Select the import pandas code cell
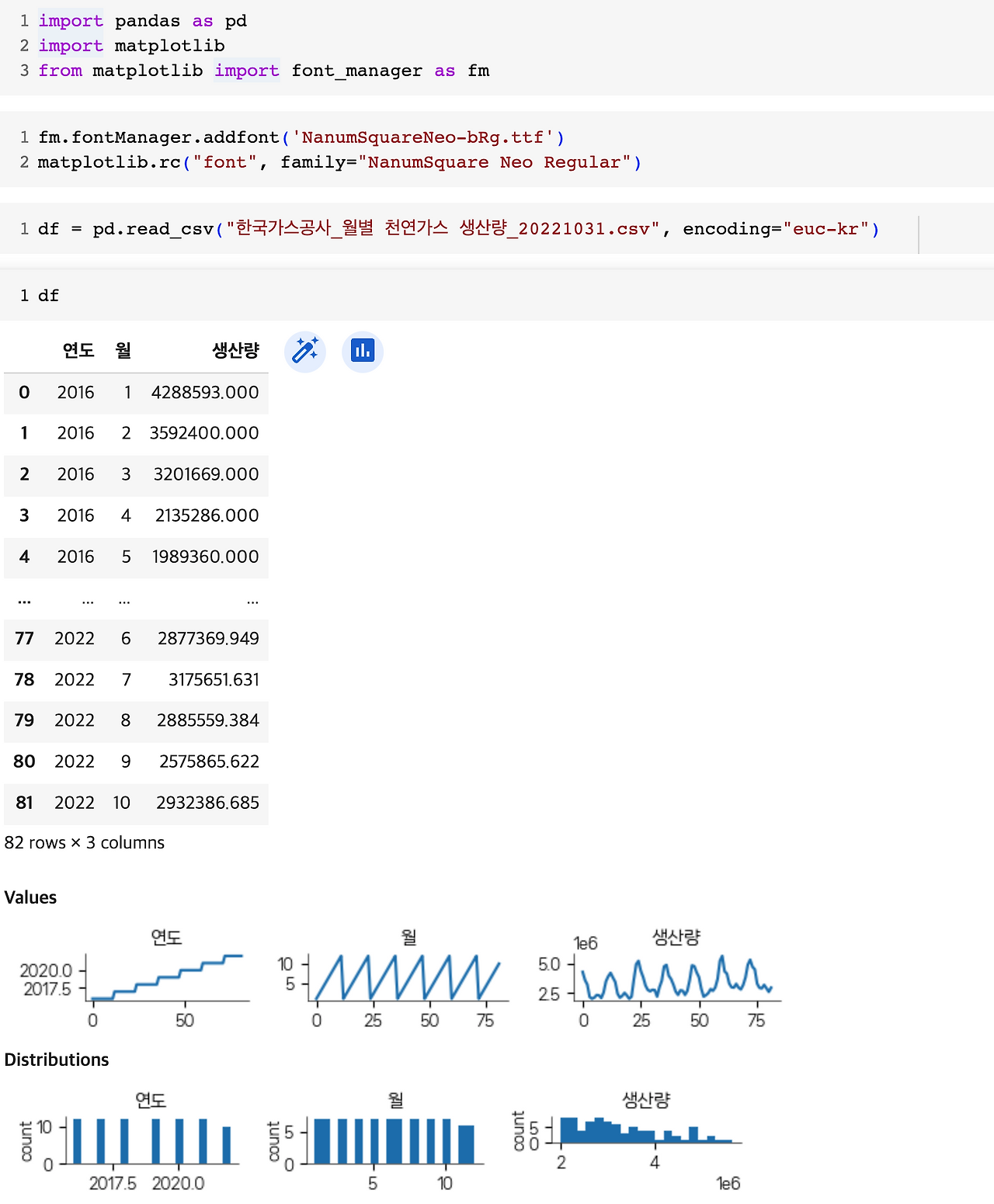 pyautogui.click(x=497, y=47)
